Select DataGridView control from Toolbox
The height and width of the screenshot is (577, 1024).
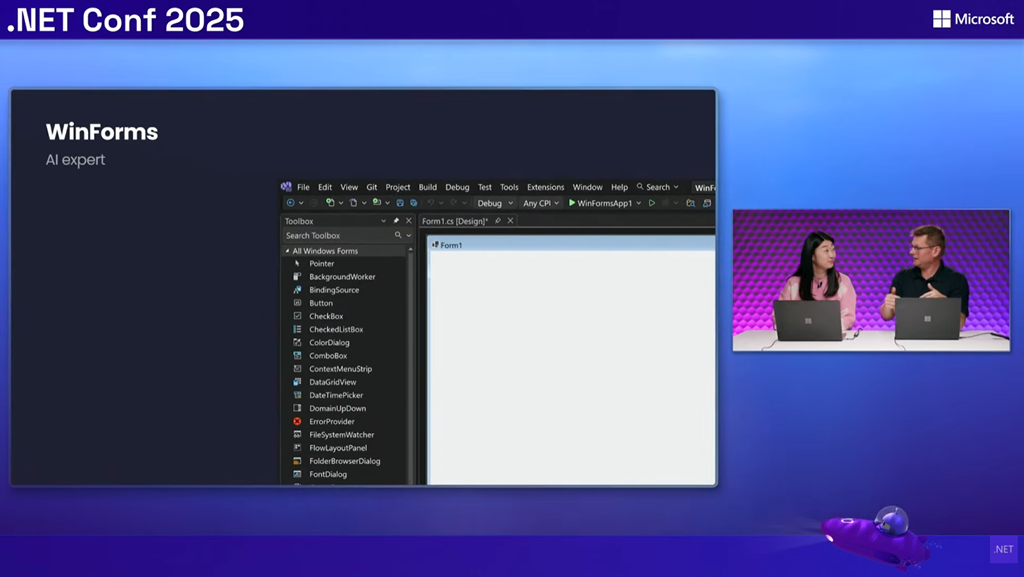332,382
